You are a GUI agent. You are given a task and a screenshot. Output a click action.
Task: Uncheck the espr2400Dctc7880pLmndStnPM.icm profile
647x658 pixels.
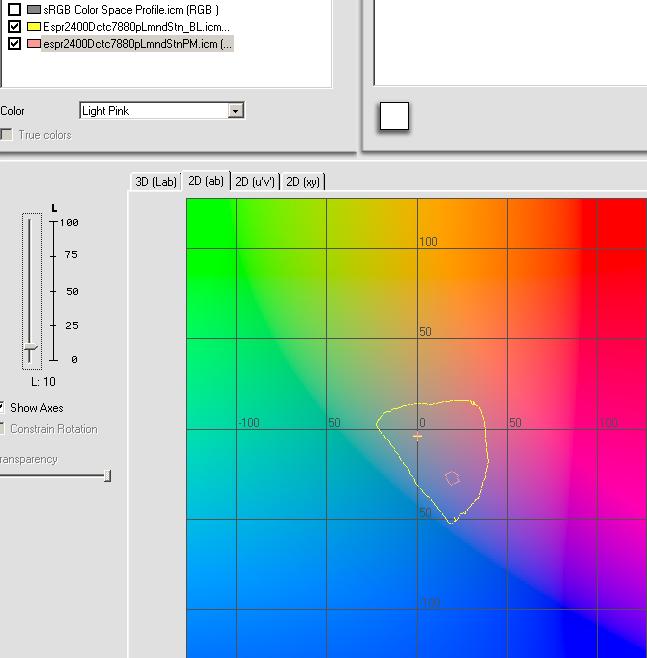[x=14, y=43]
